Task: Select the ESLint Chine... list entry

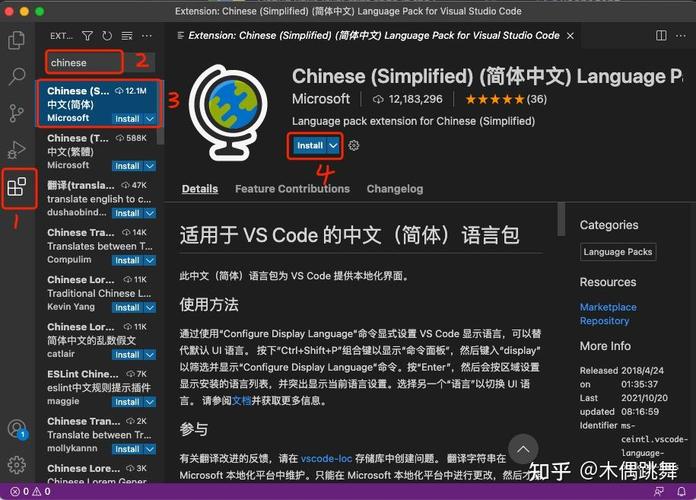Action: point(100,388)
